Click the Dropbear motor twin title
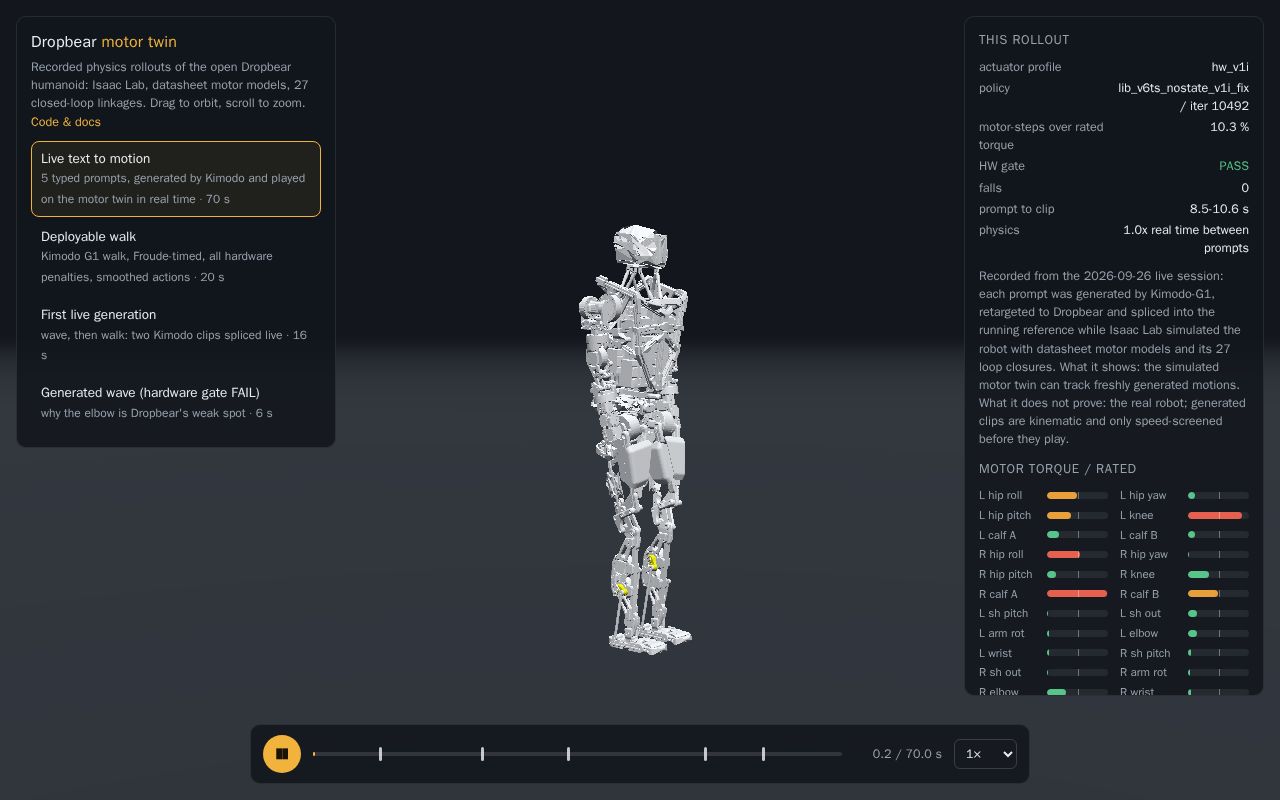 104,42
